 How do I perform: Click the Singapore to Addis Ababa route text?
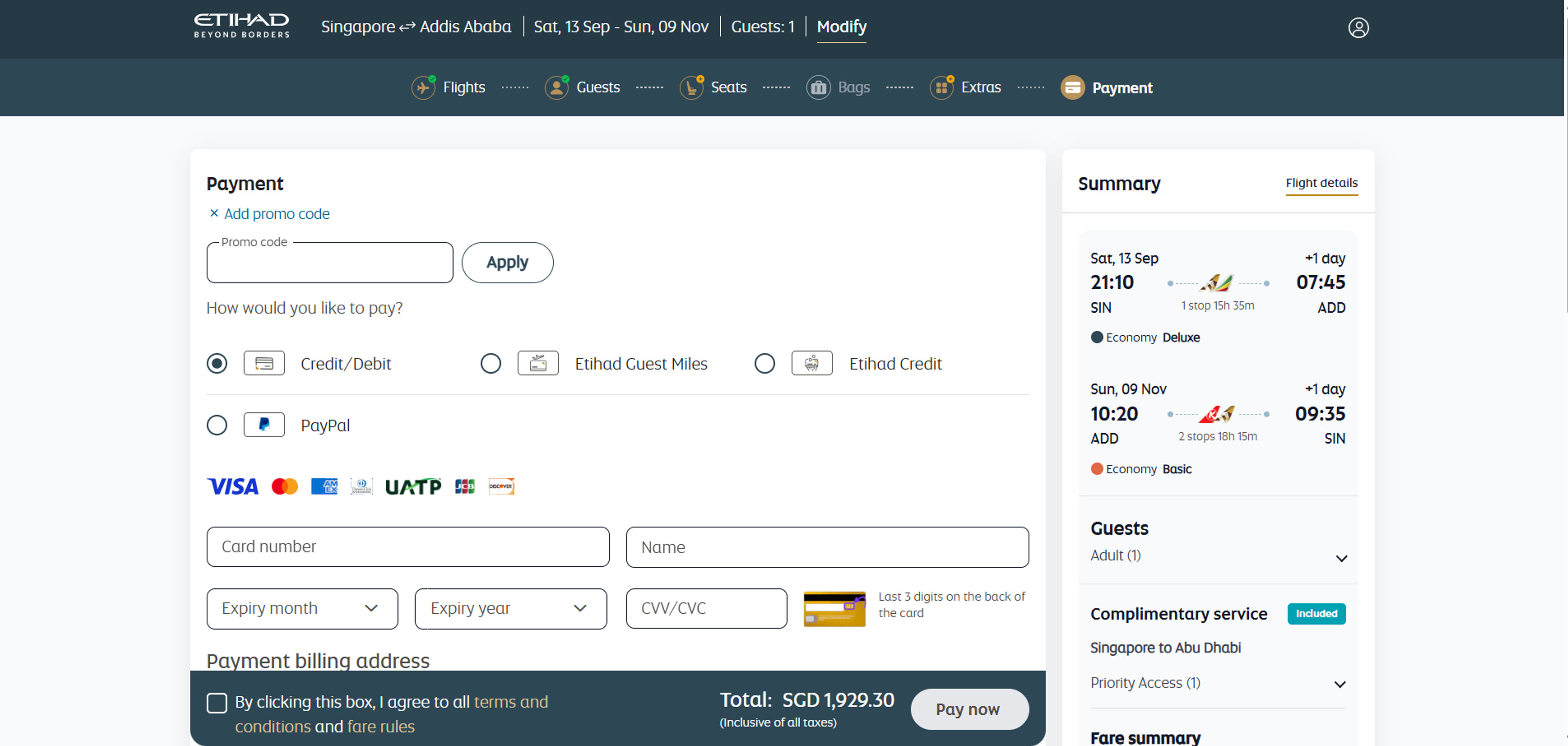point(416,27)
